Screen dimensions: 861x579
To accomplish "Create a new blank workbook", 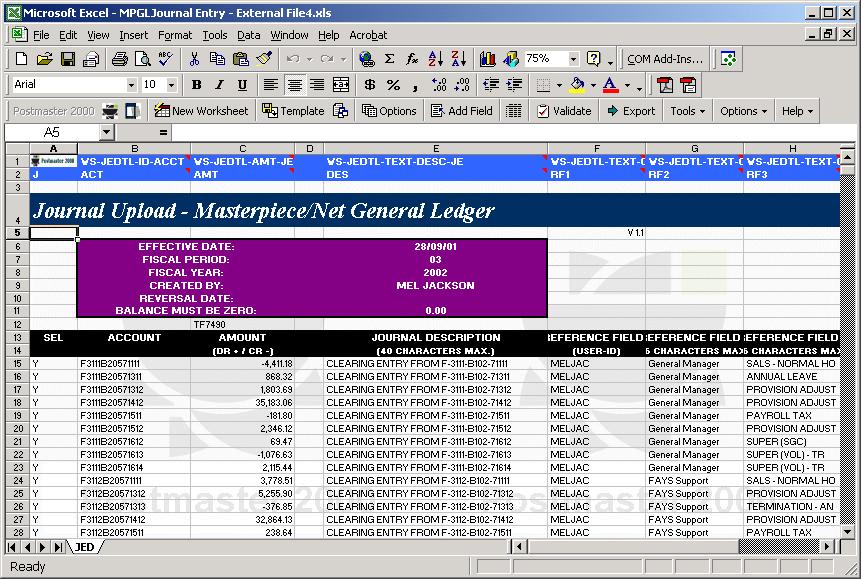I will point(21,59).
